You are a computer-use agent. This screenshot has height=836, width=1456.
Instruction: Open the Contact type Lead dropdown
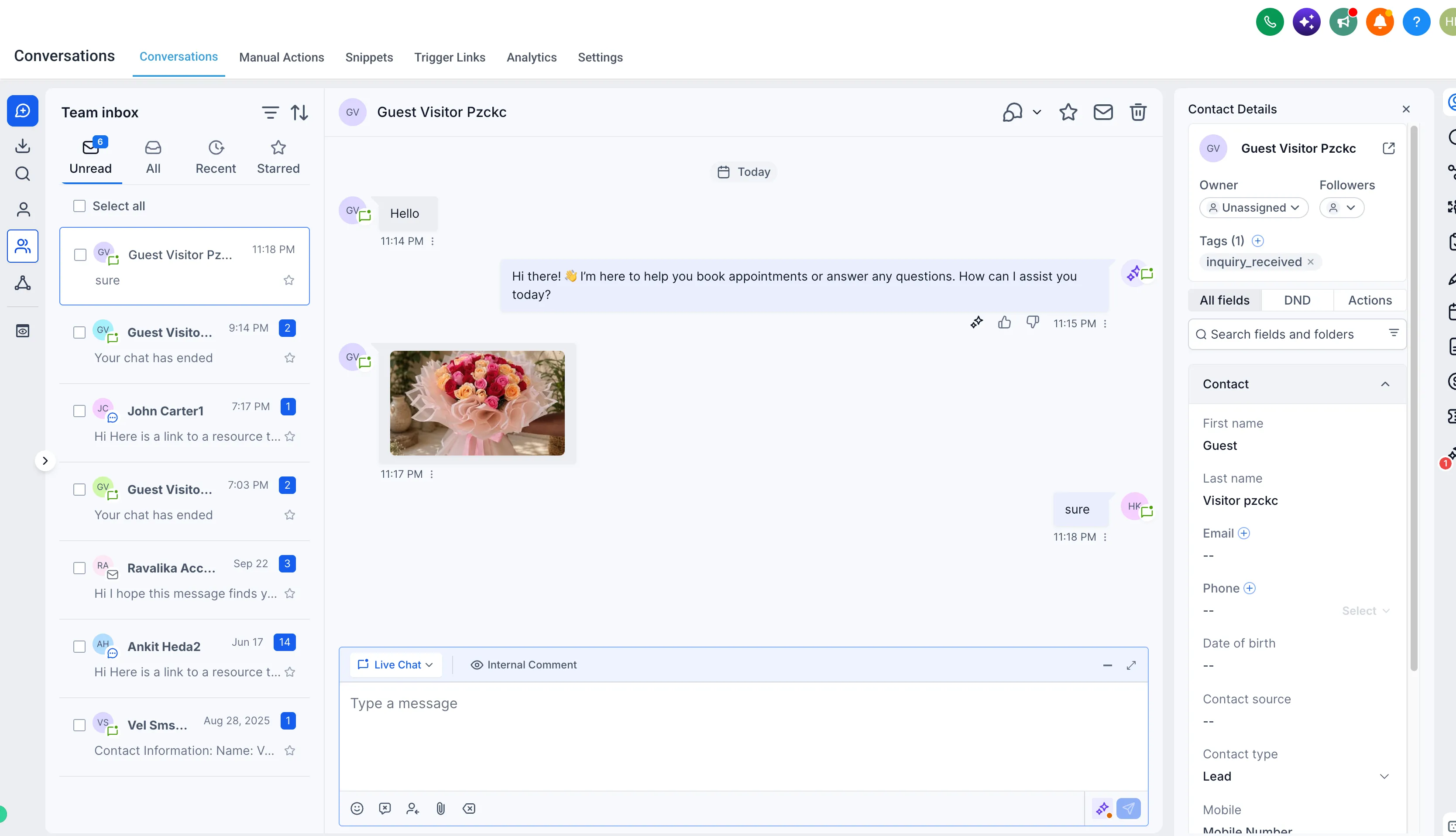1296,776
